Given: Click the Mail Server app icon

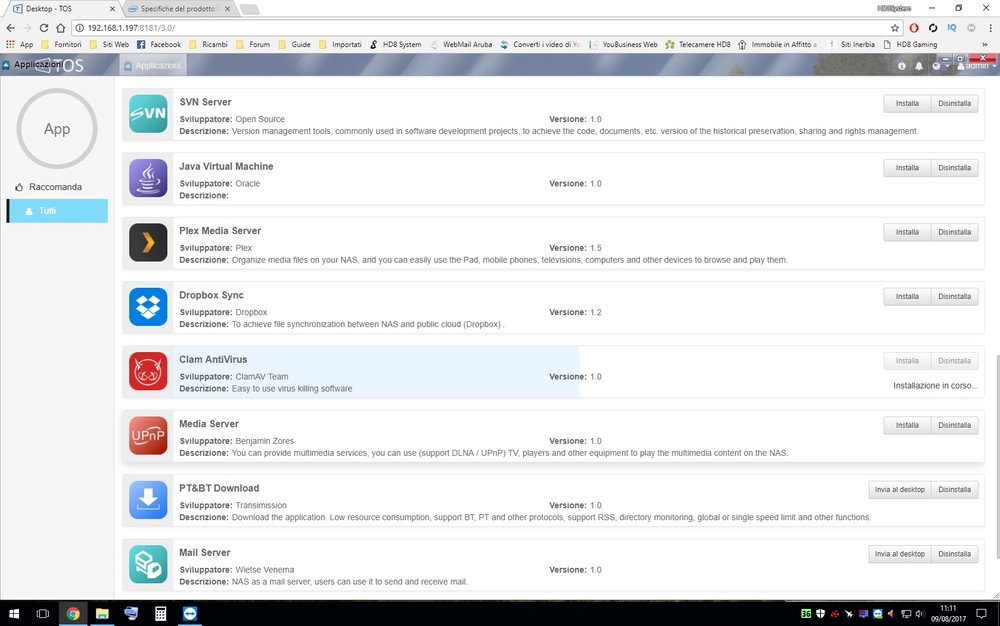Looking at the screenshot, I should point(148,564).
